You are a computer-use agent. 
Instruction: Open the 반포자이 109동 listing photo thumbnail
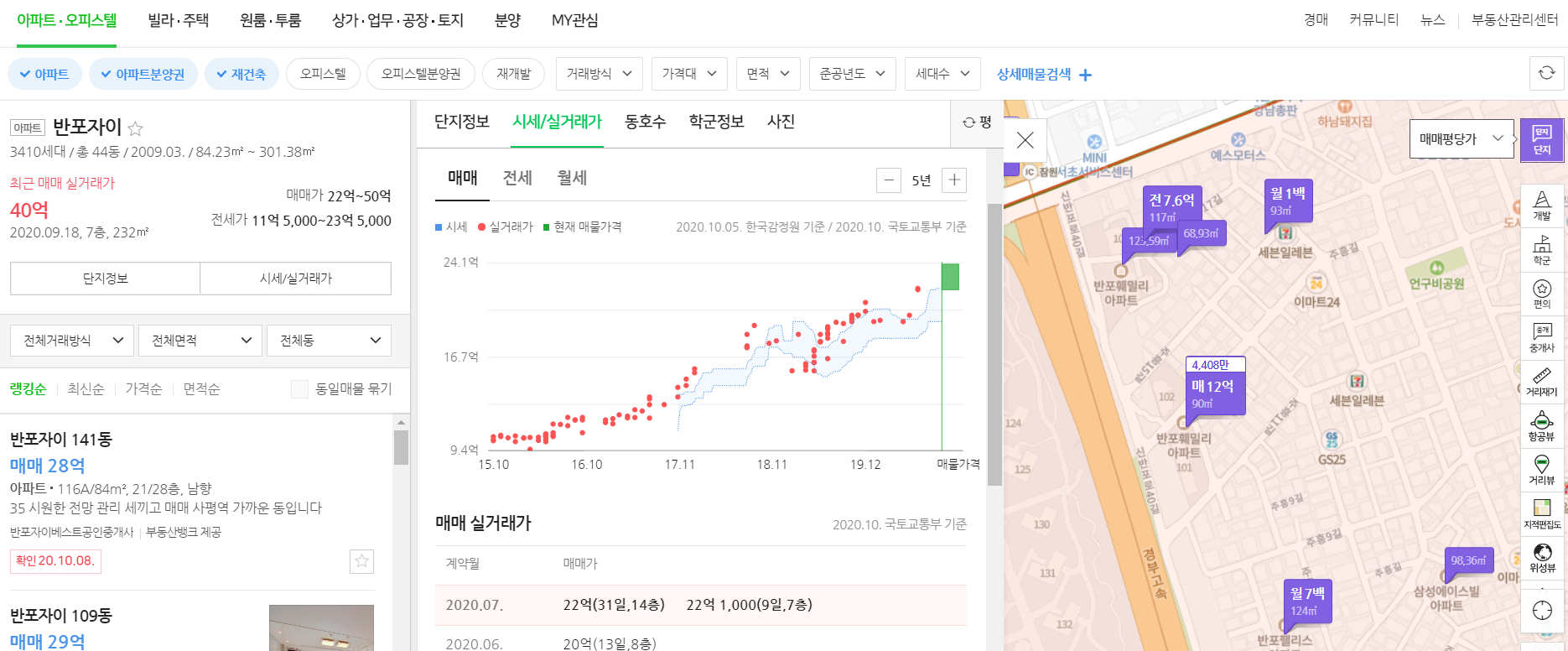click(x=321, y=628)
